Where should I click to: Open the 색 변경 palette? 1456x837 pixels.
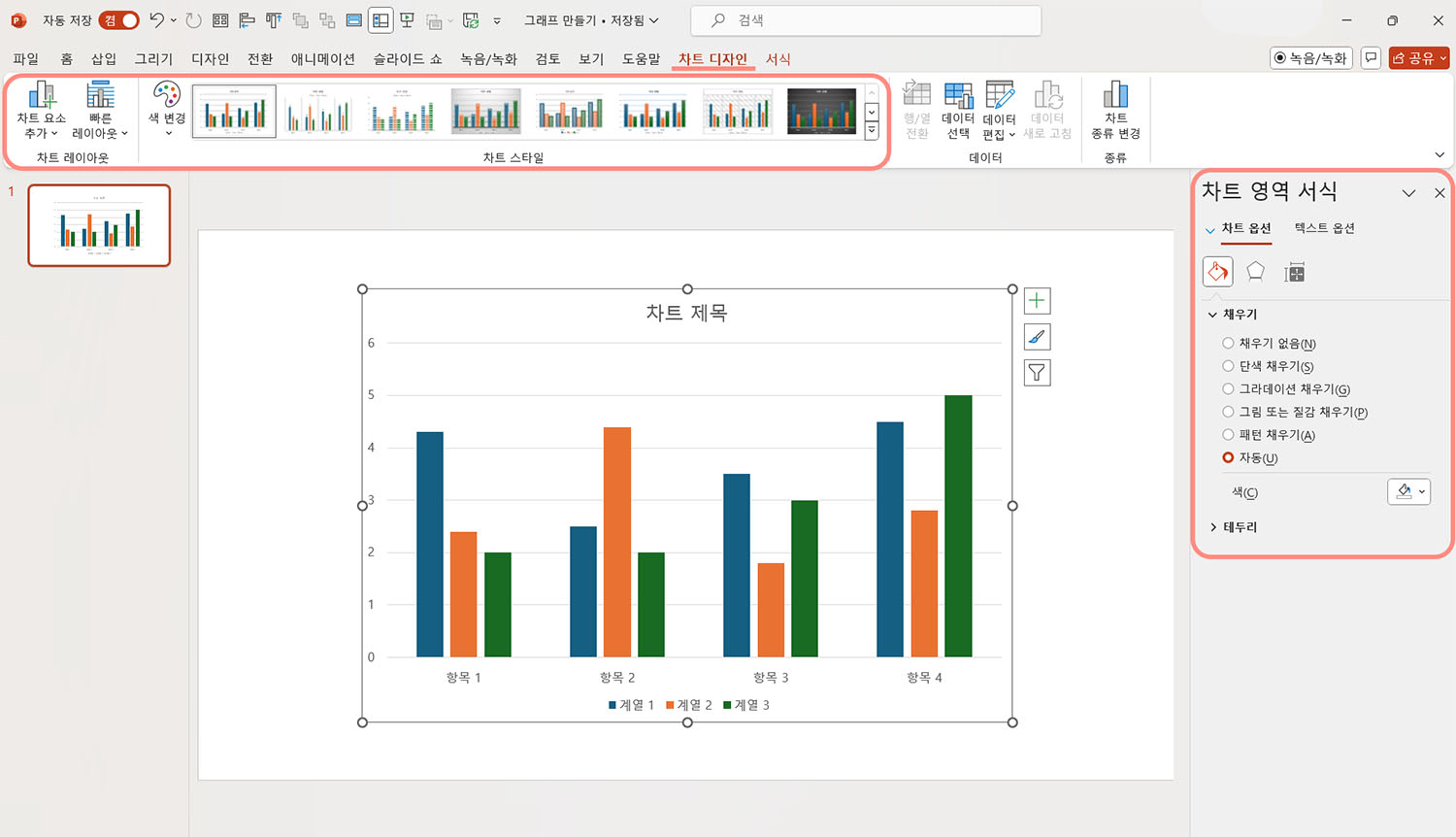click(167, 109)
